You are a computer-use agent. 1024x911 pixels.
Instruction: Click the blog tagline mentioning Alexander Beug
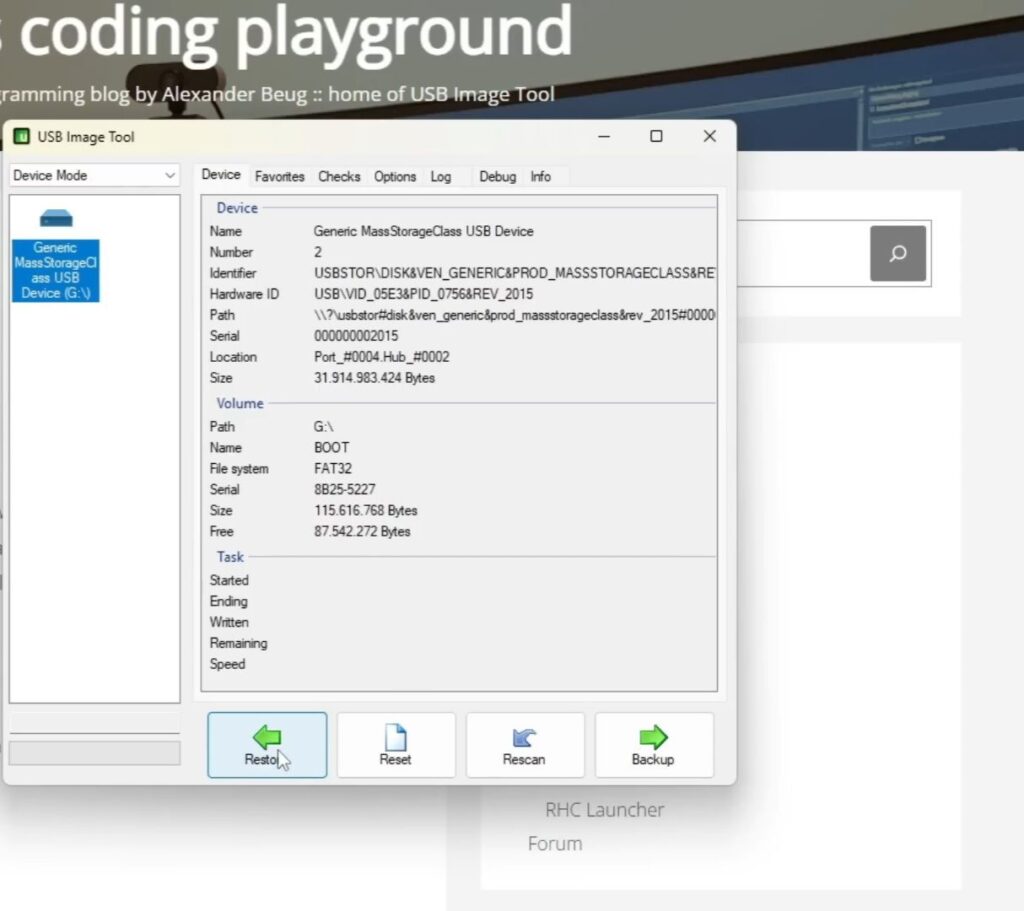point(278,94)
